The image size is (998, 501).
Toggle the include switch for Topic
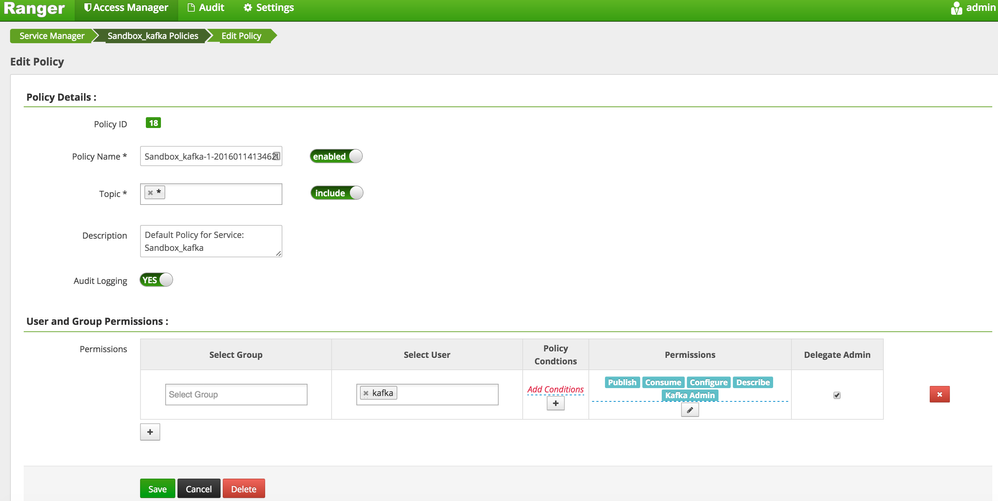click(x=337, y=193)
